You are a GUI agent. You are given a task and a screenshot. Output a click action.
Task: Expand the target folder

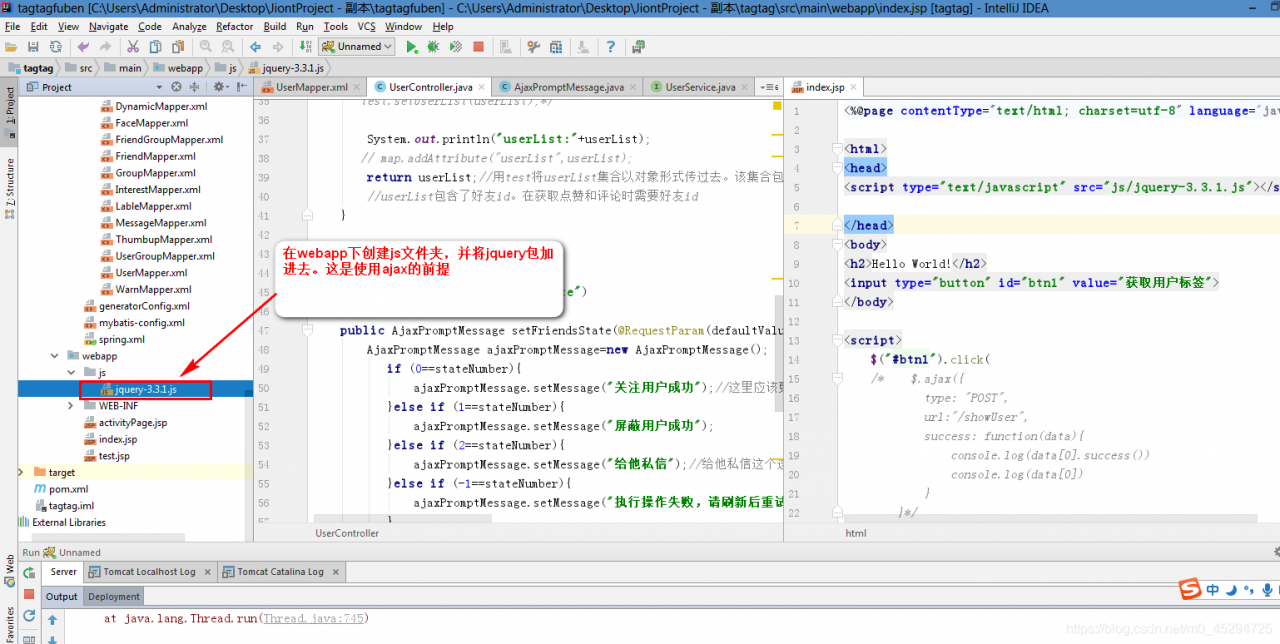22,472
